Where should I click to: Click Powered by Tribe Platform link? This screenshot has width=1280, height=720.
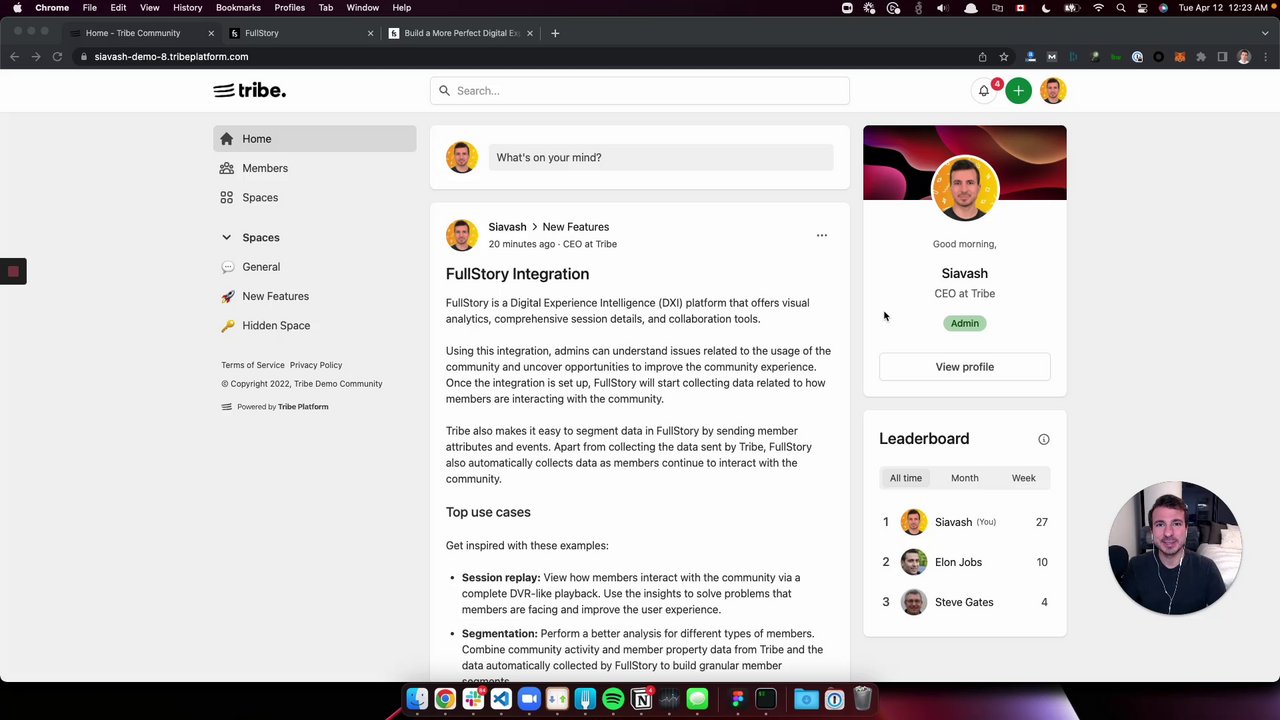(x=275, y=407)
